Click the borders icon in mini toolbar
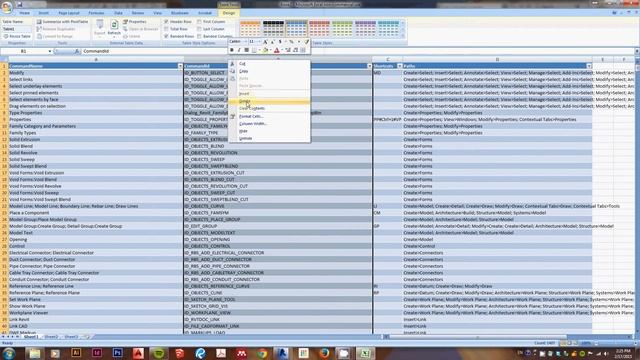Image resolution: width=640 pixels, height=360 pixels. pyautogui.click(x=254, y=50)
